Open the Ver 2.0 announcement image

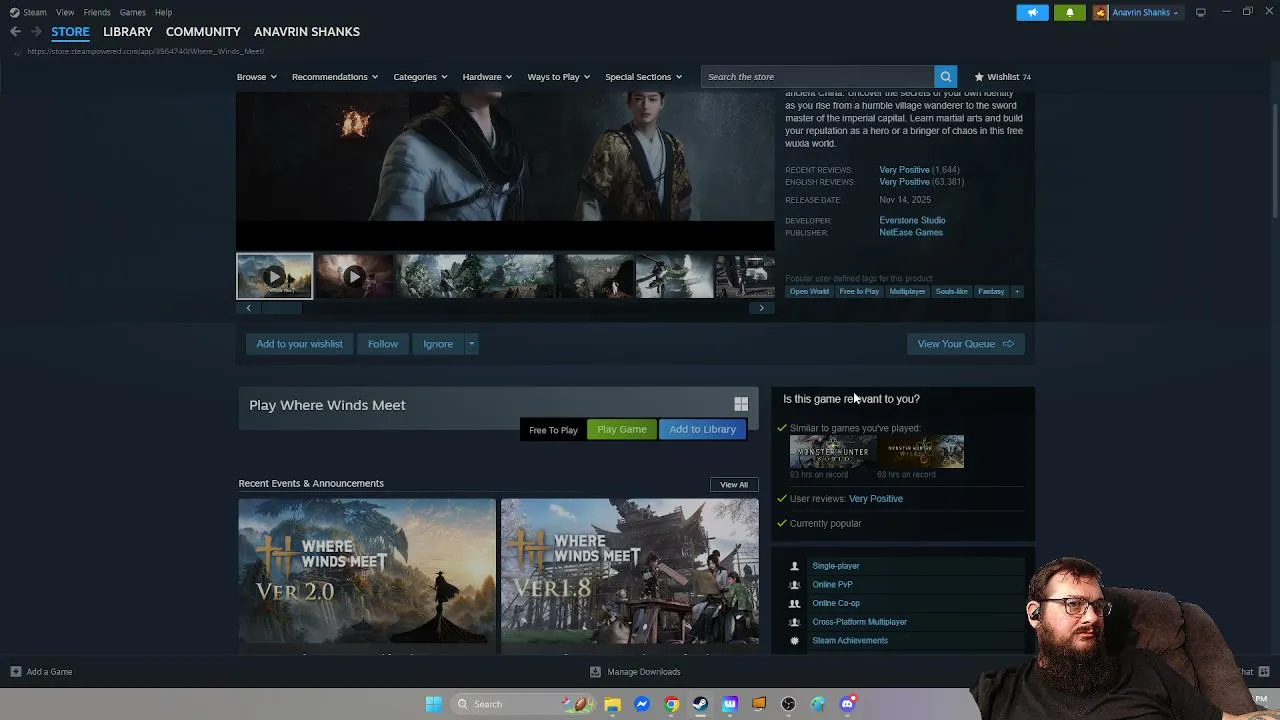(x=367, y=572)
